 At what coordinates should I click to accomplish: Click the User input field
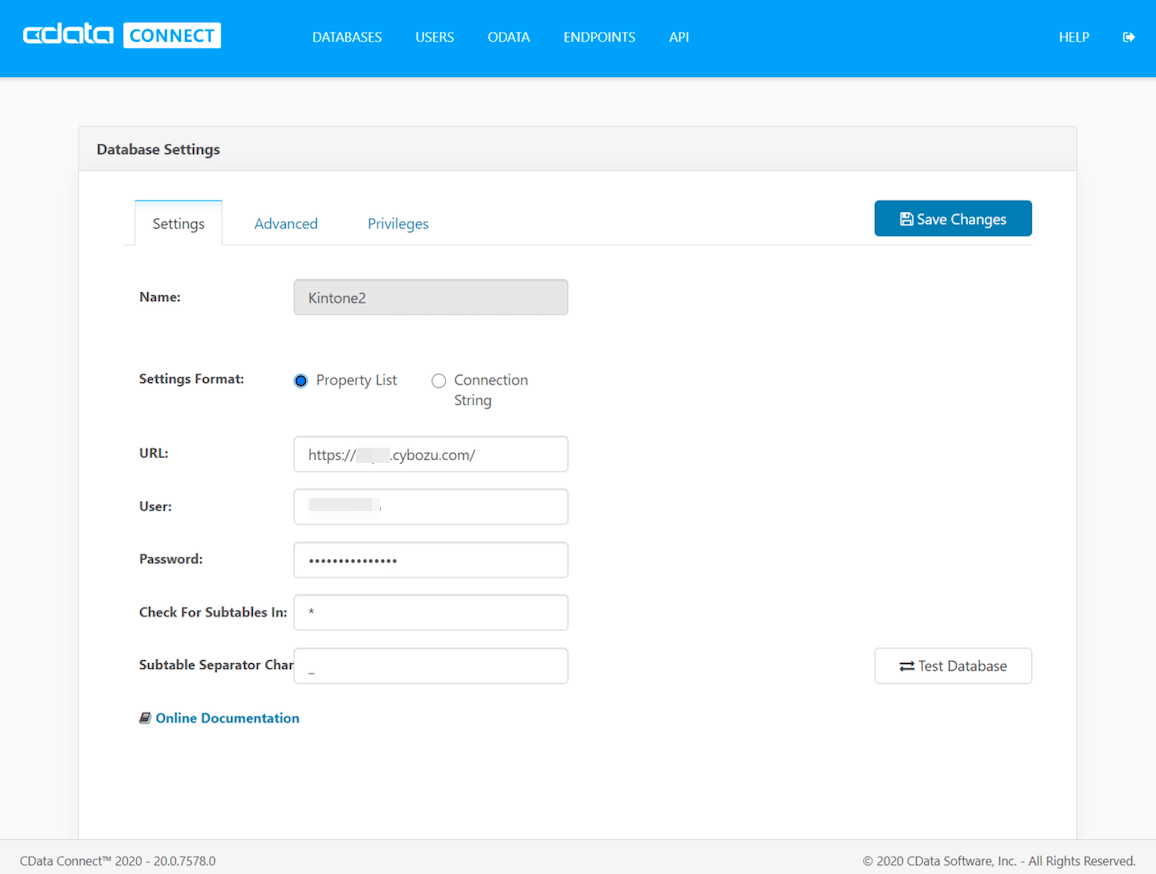pyautogui.click(x=431, y=507)
